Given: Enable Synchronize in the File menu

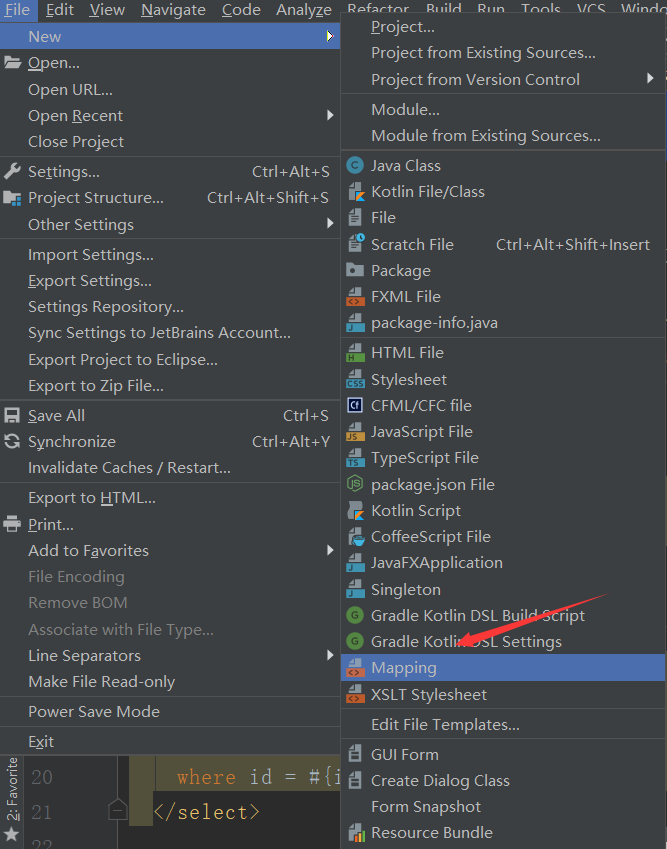Looking at the screenshot, I should pyautogui.click(x=72, y=441).
